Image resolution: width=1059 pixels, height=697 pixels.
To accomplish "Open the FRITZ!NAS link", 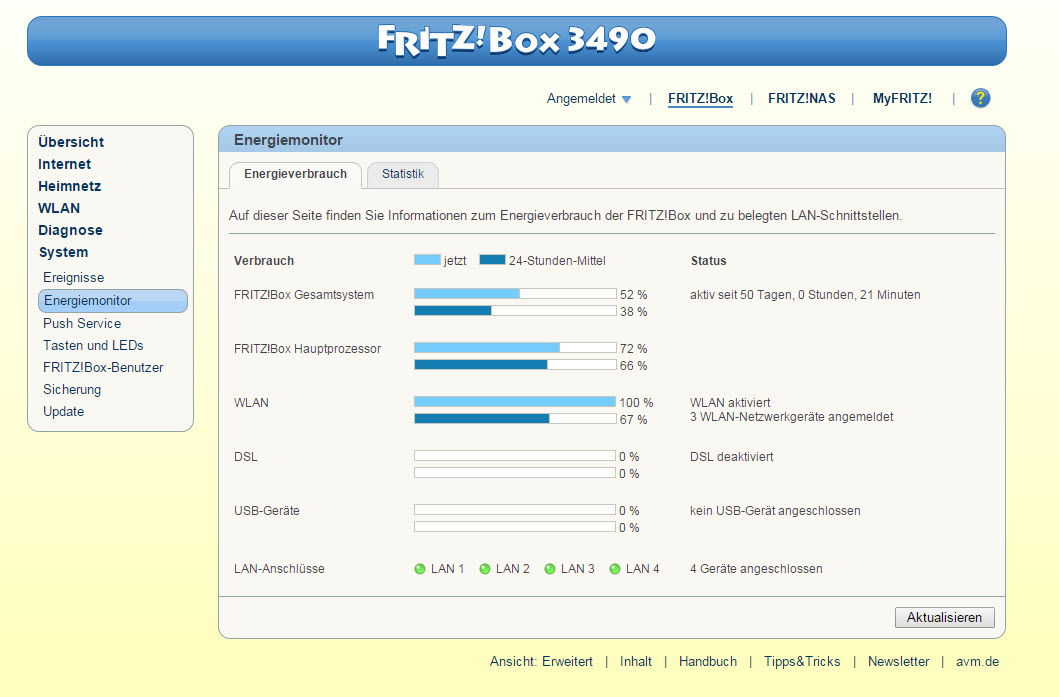I will [x=801, y=98].
